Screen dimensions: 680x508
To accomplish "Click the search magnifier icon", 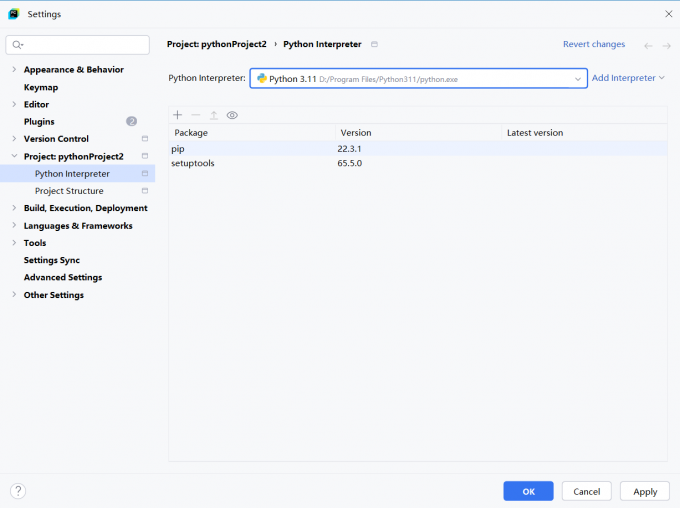I will tap(17, 45).
